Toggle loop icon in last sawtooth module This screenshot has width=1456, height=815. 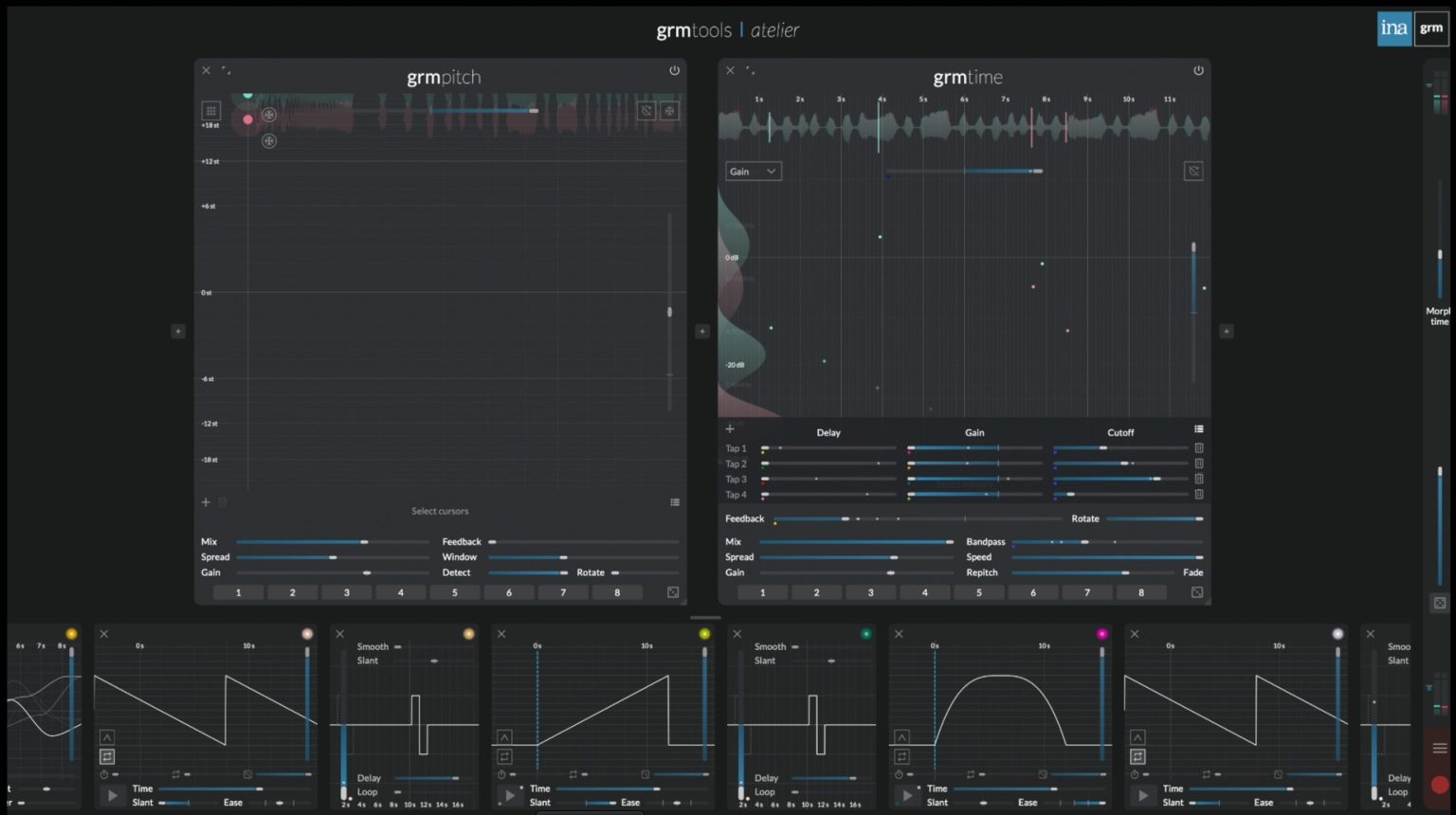[1138, 756]
